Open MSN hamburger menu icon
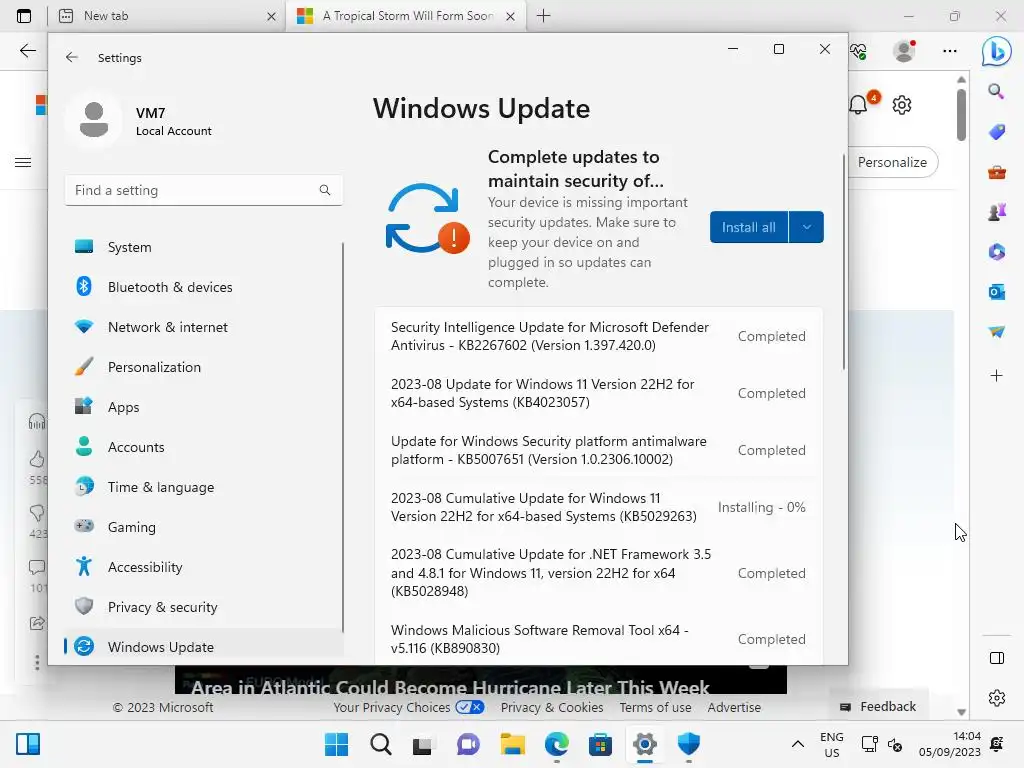Screen dimensions: 1024x768 pyautogui.click(x=23, y=162)
